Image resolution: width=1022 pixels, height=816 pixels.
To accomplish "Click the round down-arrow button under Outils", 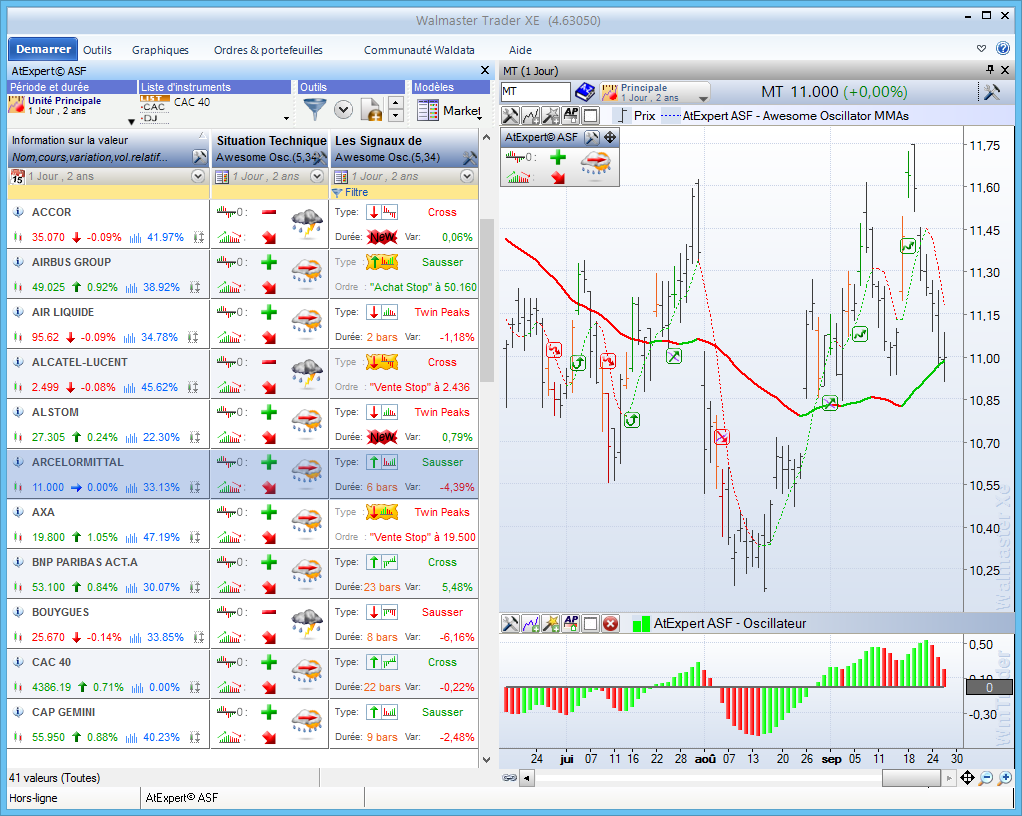I will [x=343, y=109].
